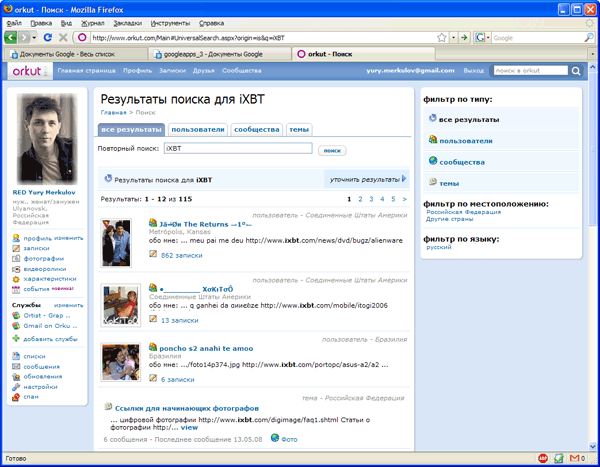Select сообщества results tab
The height and width of the screenshot is (467, 600).
point(257,130)
